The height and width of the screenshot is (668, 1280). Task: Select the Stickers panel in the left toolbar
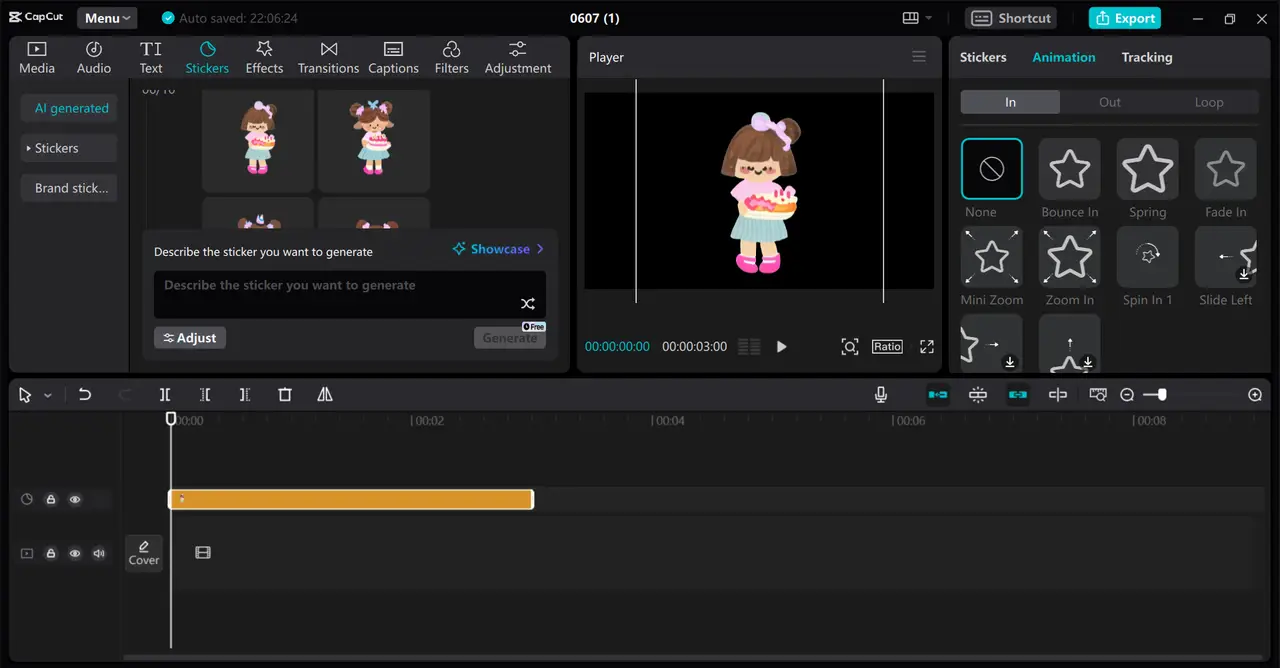207,56
